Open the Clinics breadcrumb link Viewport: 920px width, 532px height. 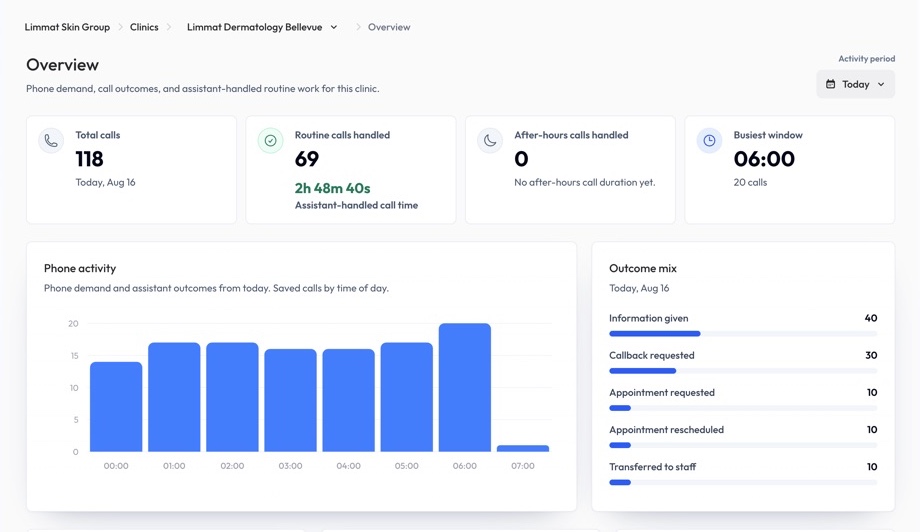[144, 27]
